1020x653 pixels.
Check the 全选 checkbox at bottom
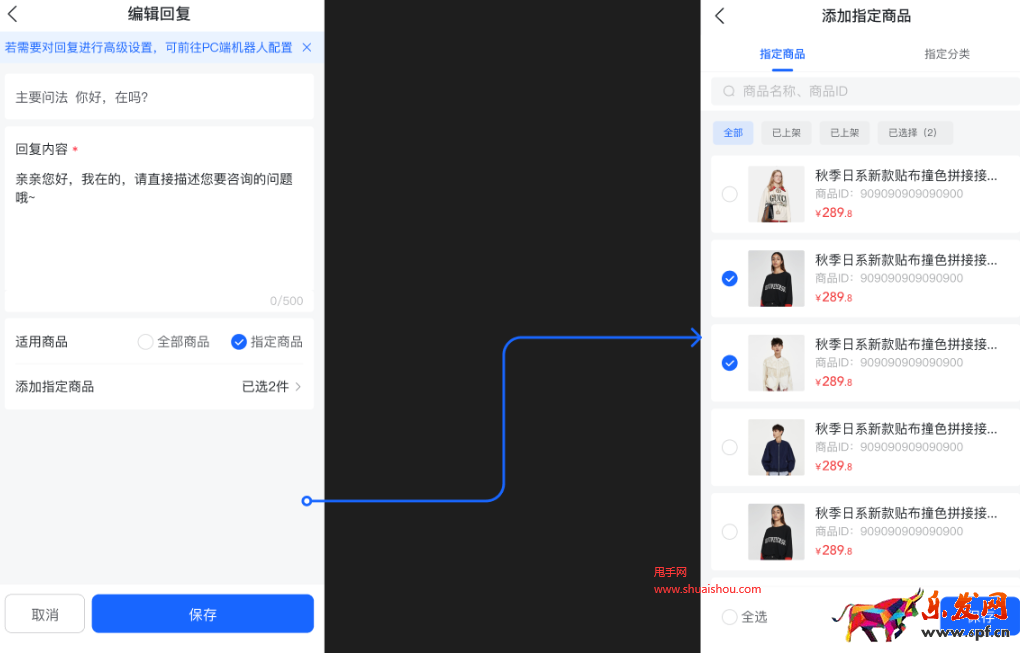click(729, 617)
